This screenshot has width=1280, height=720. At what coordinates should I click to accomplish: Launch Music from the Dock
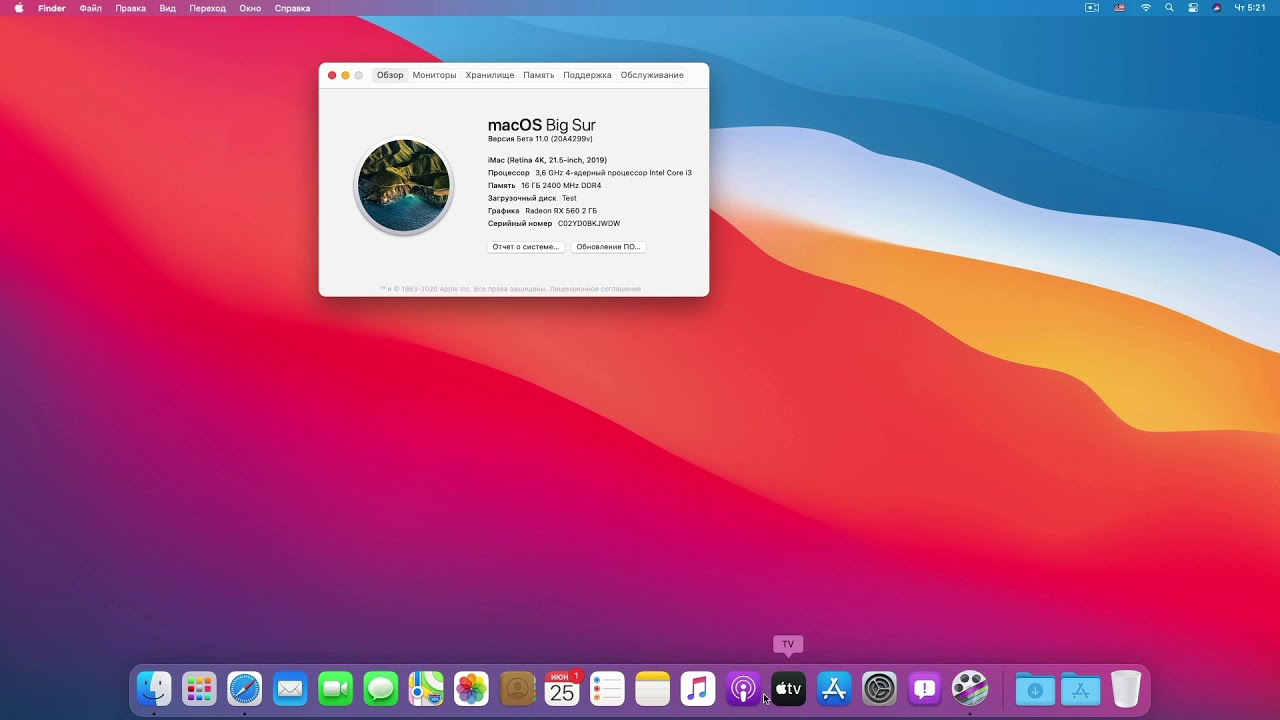pyautogui.click(x=698, y=688)
